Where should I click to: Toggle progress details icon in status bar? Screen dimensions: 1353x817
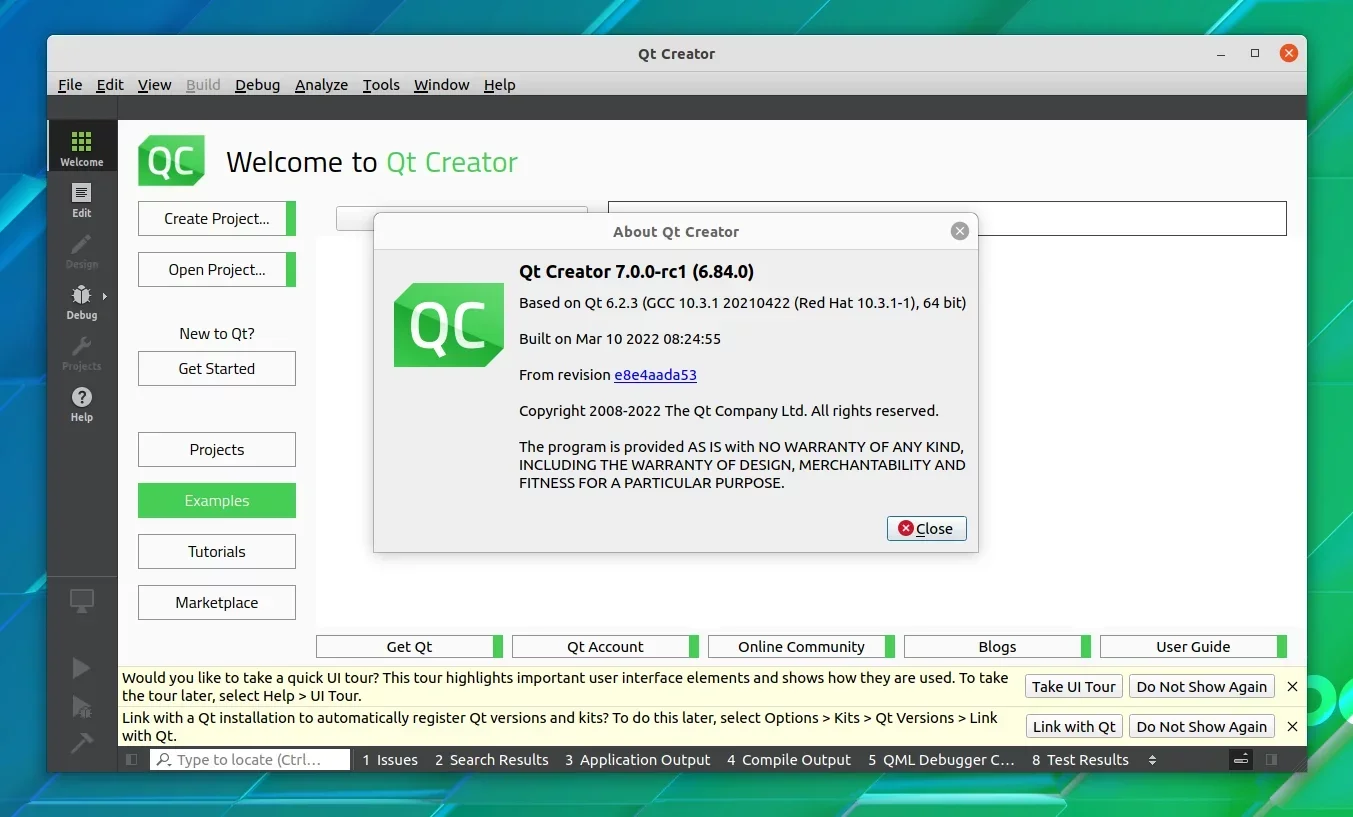1241,760
